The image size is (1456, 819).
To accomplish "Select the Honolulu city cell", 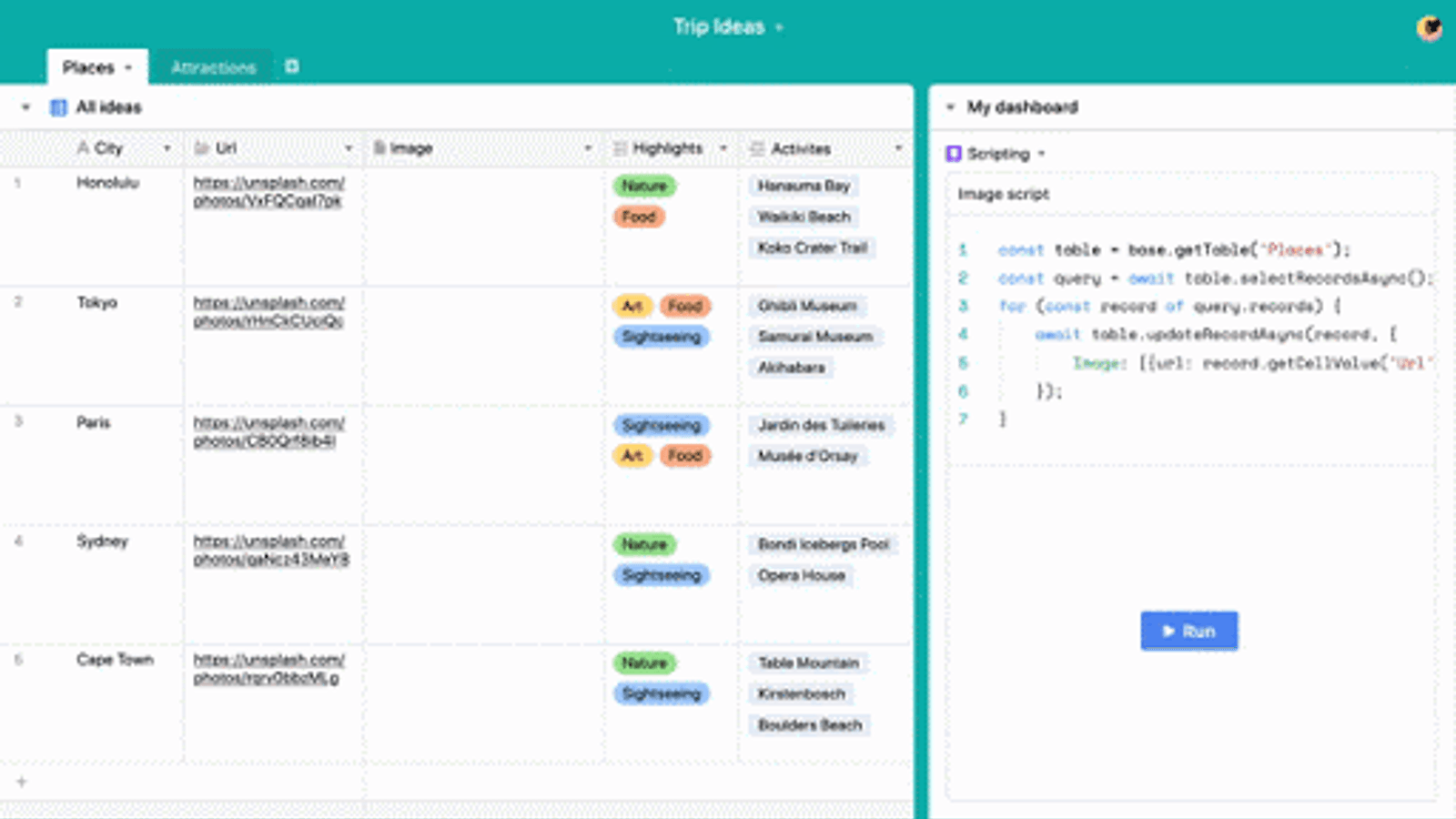I will click(107, 183).
